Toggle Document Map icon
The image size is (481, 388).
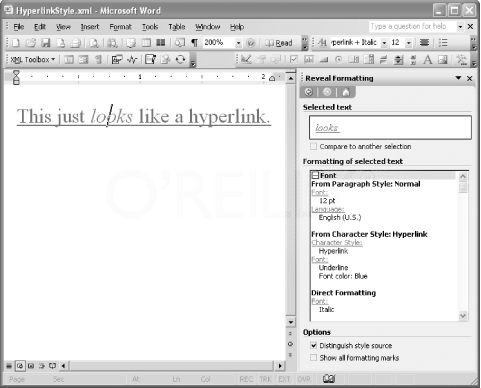point(180,43)
